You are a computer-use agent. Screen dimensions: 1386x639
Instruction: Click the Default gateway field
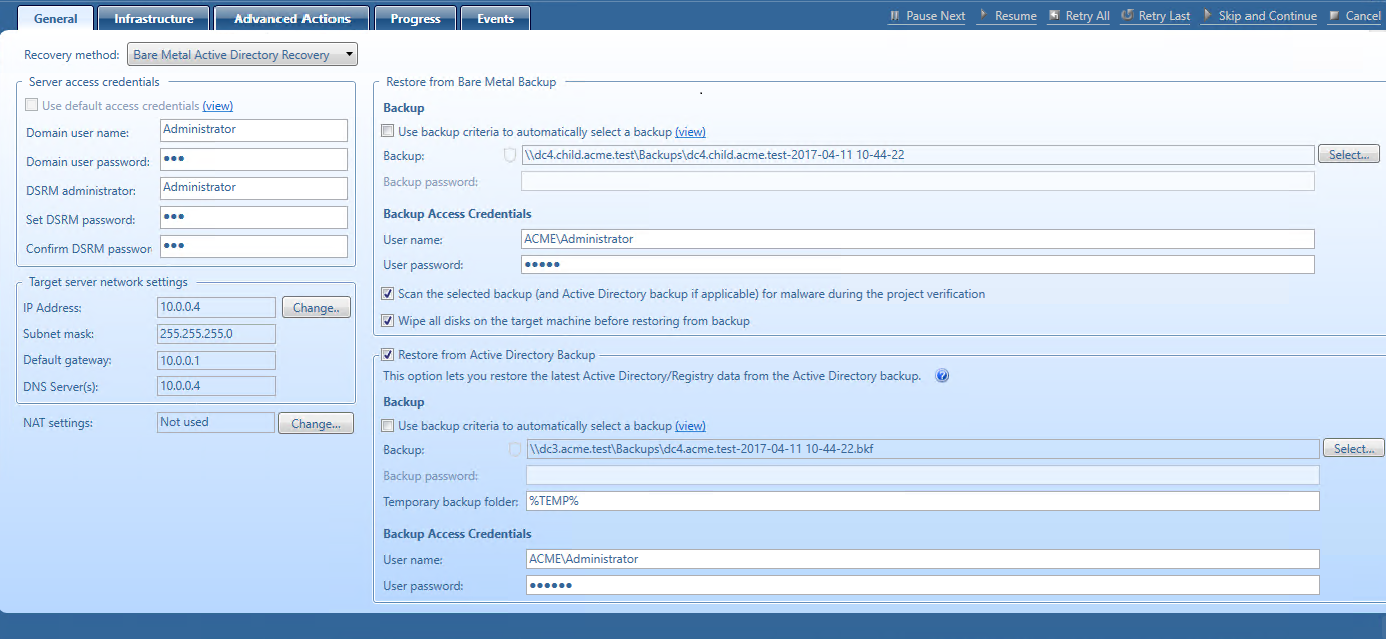[x=216, y=360]
